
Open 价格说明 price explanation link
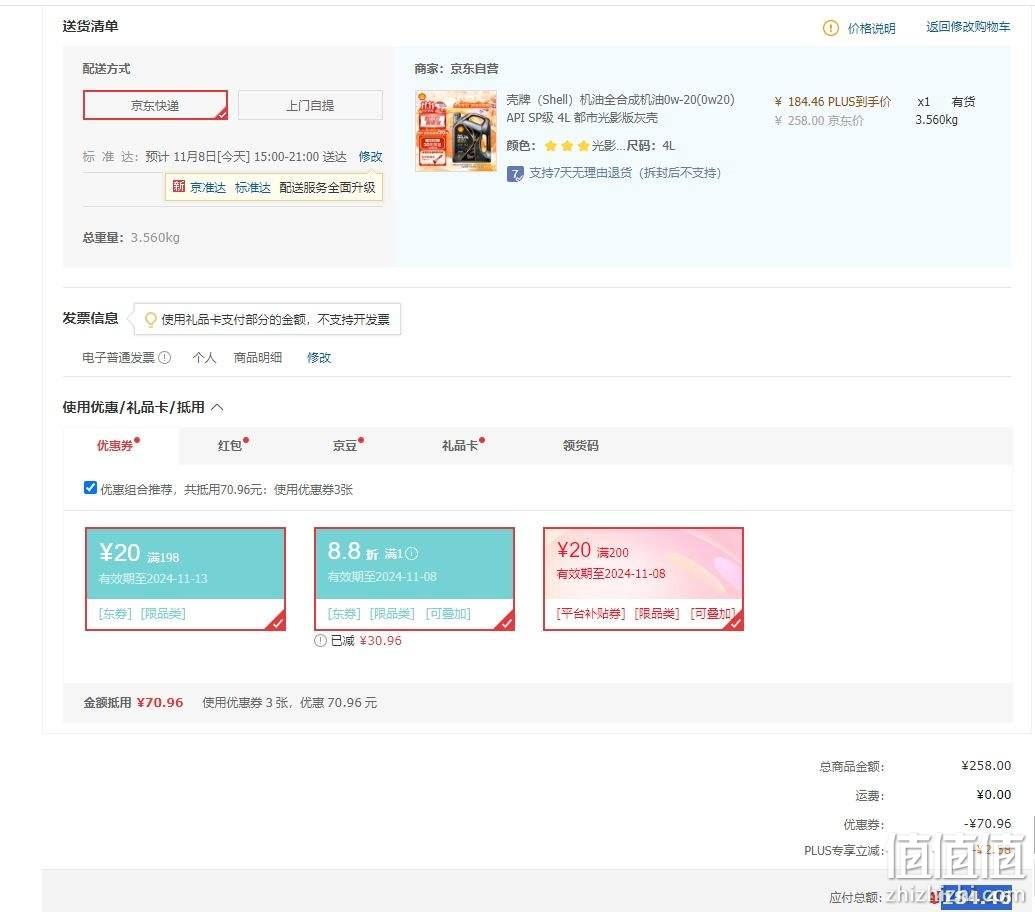click(x=871, y=28)
